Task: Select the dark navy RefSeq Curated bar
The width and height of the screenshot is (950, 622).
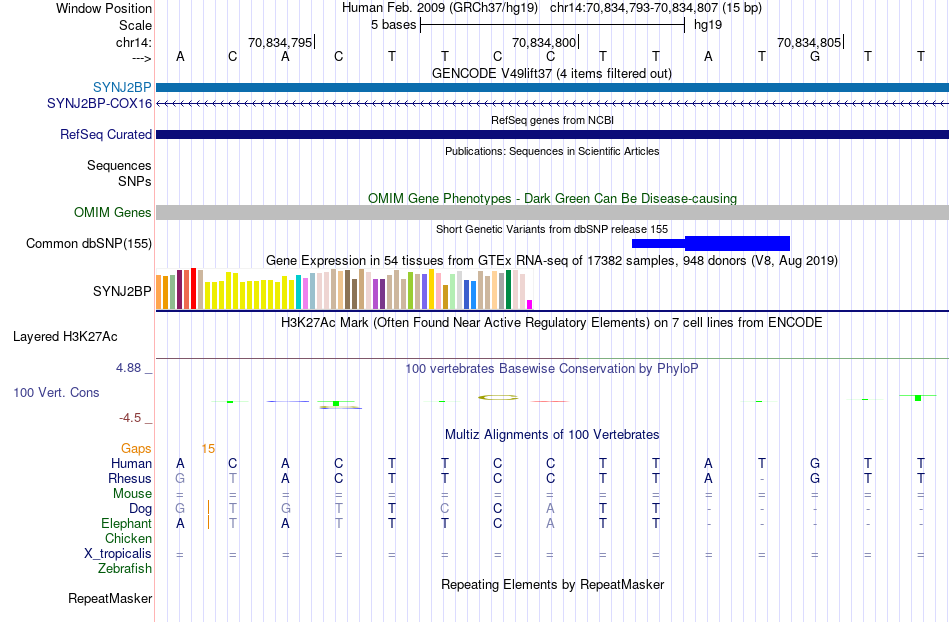Action: click(553, 134)
